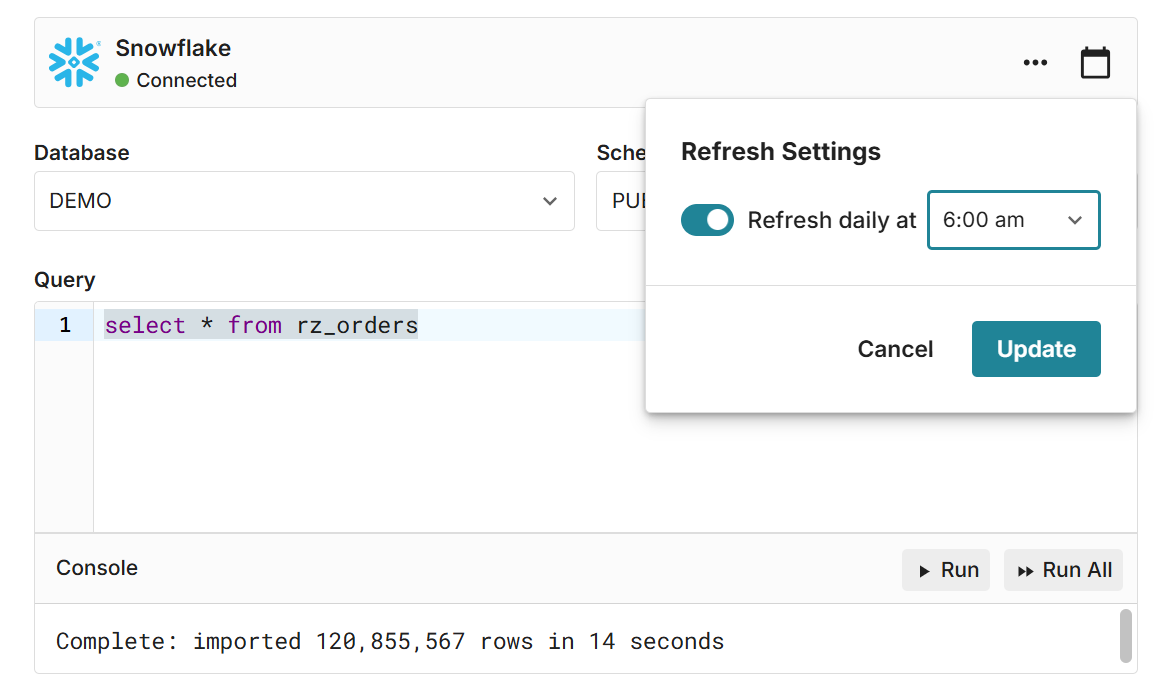Open the partially hidden Schema dropdown
This screenshot has width=1173, height=684.
620,201
